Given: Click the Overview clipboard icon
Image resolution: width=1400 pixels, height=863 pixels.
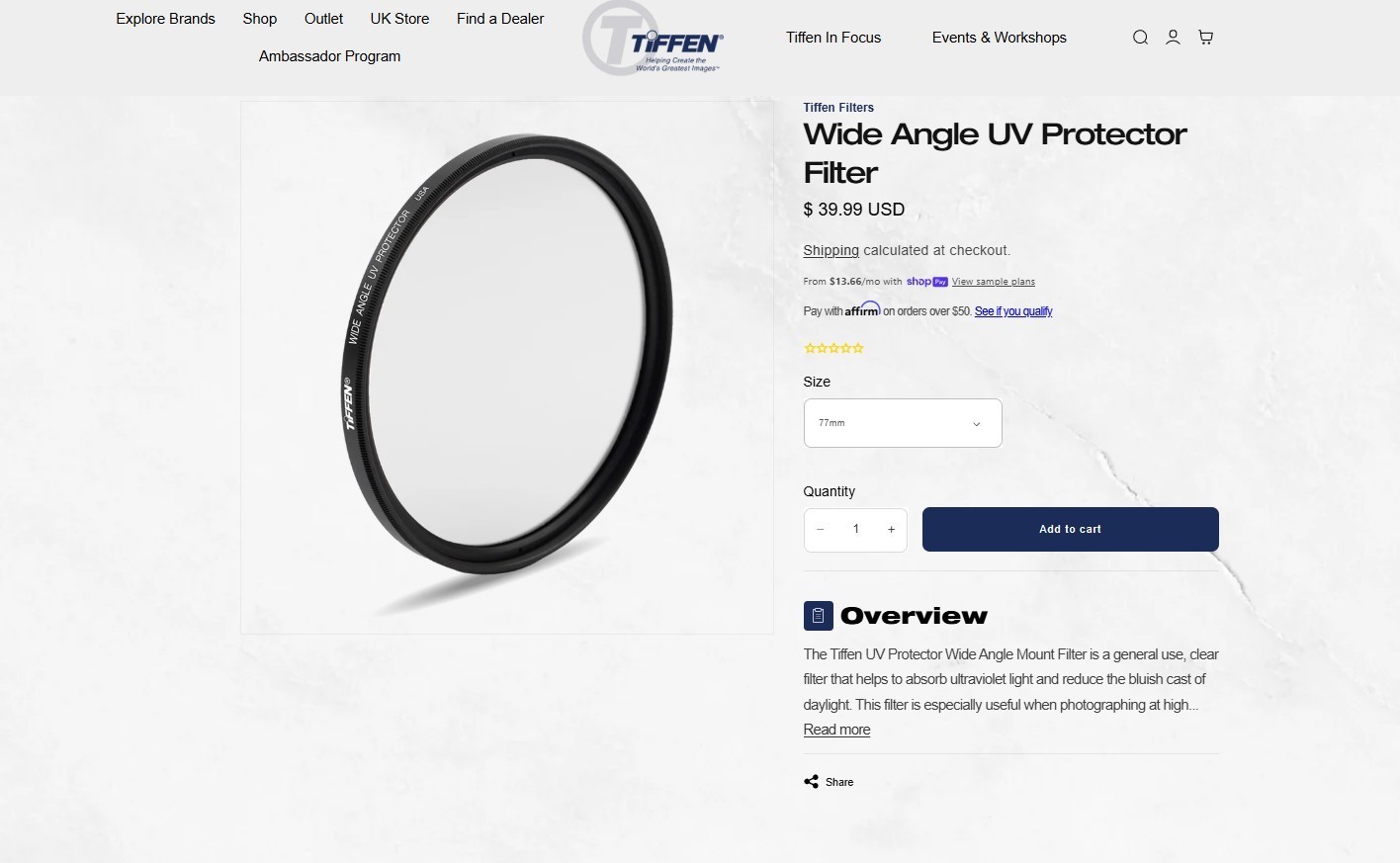Looking at the screenshot, I should [819, 616].
